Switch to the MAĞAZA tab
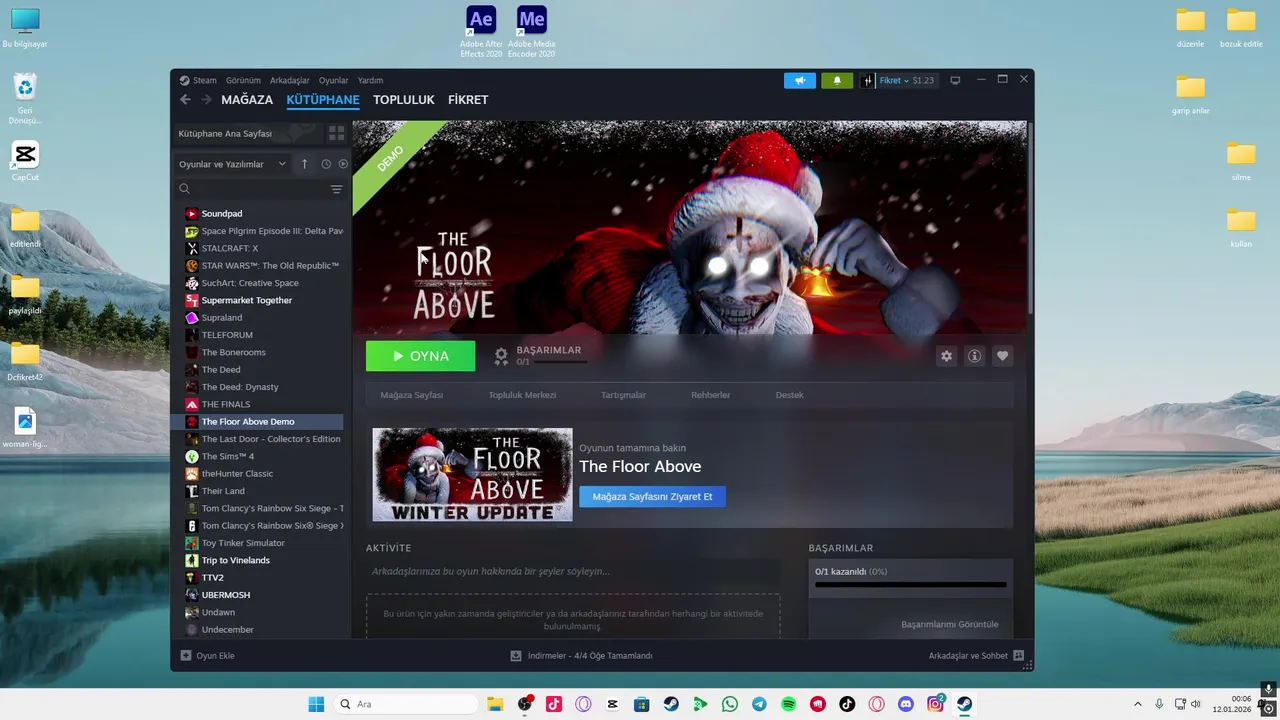 pyautogui.click(x=247, y=100)
